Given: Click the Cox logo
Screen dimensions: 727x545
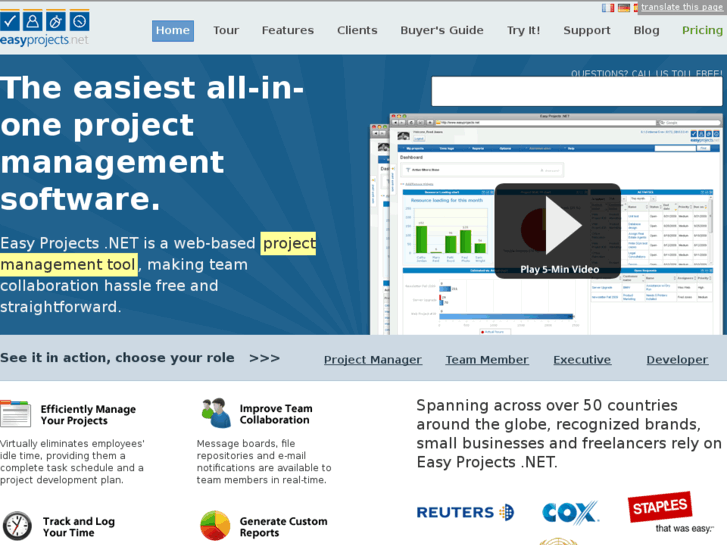Looking at the screenshot, I should (x=570, y=513).
